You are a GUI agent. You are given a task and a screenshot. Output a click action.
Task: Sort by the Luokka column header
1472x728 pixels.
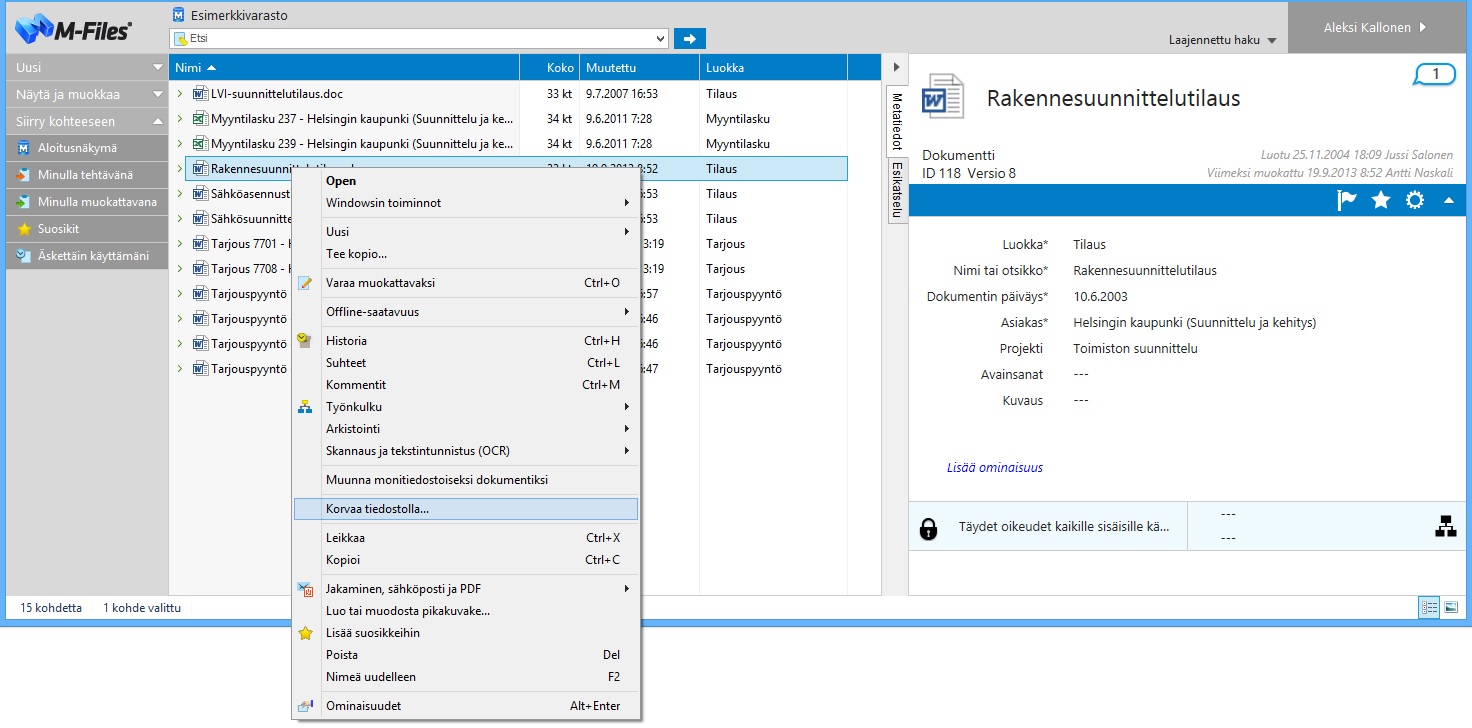click(773, 67)
